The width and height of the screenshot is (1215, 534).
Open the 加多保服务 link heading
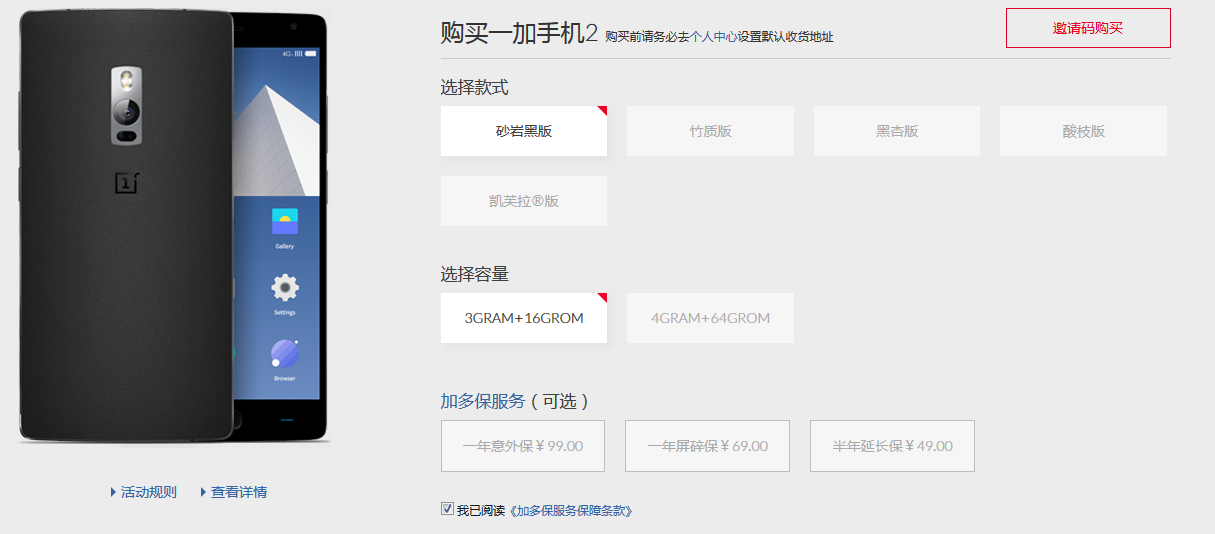483,401
